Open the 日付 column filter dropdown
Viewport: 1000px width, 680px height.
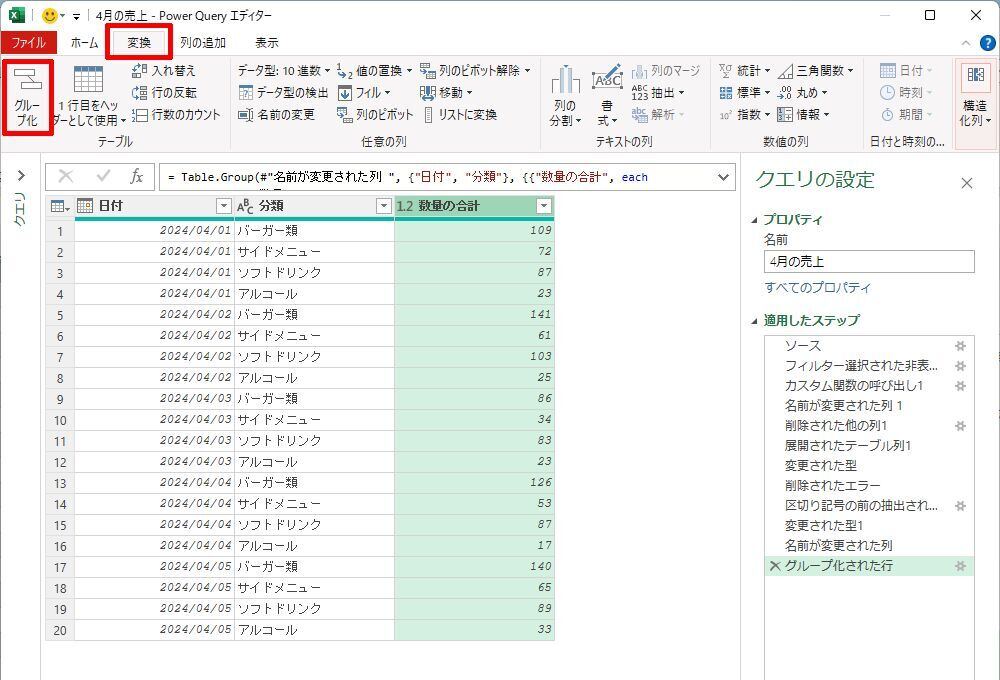click(x=223, y=206)
